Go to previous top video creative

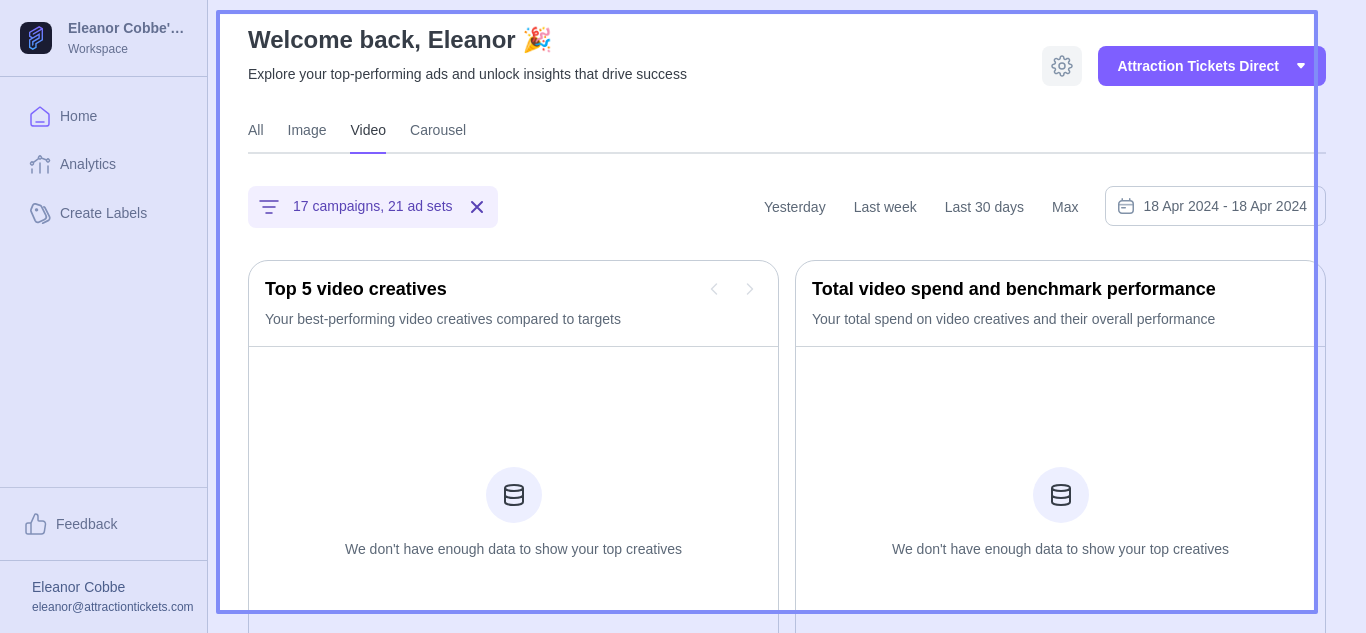(x=714, y=289)
